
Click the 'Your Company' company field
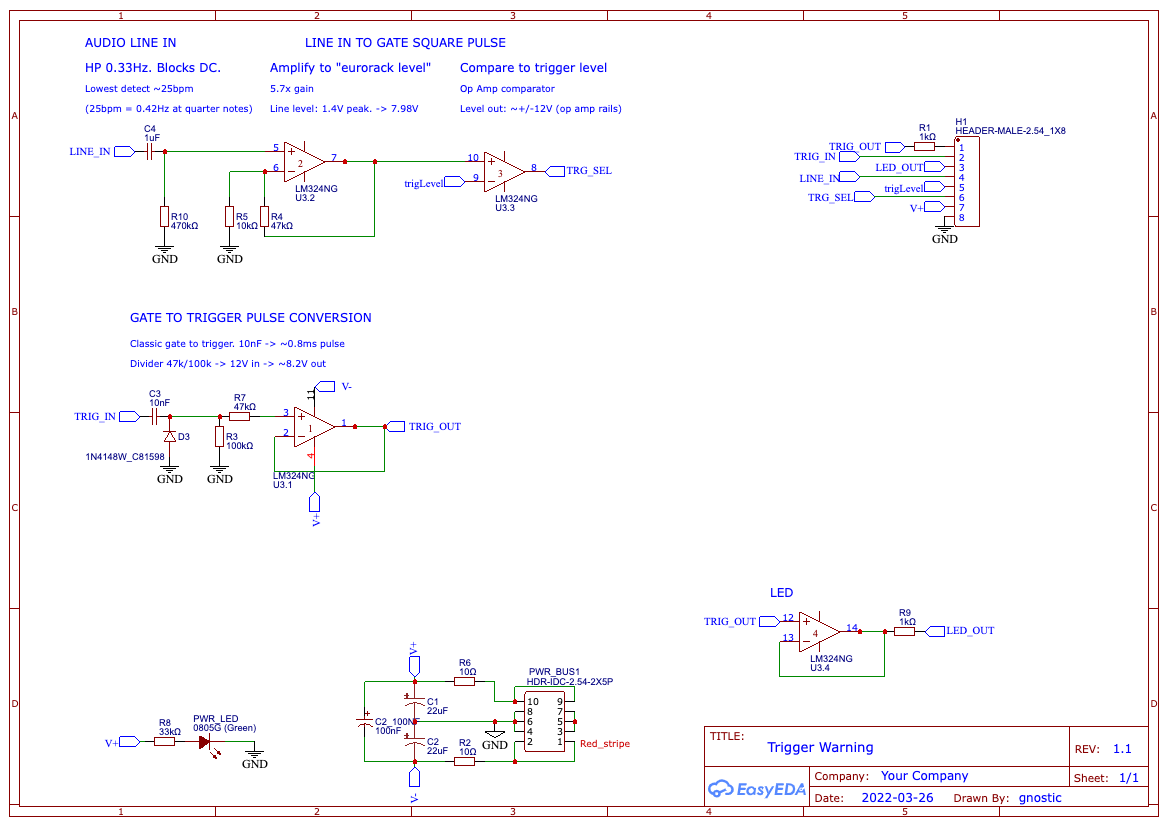click(x=924, y=776)
